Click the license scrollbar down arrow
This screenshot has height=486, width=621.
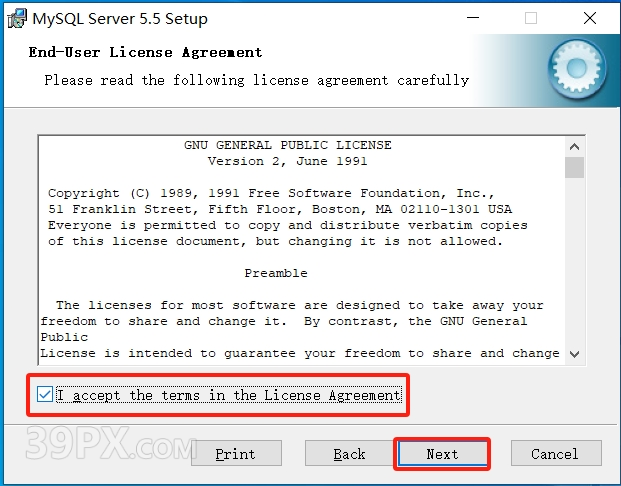click(x=574, y=353)
